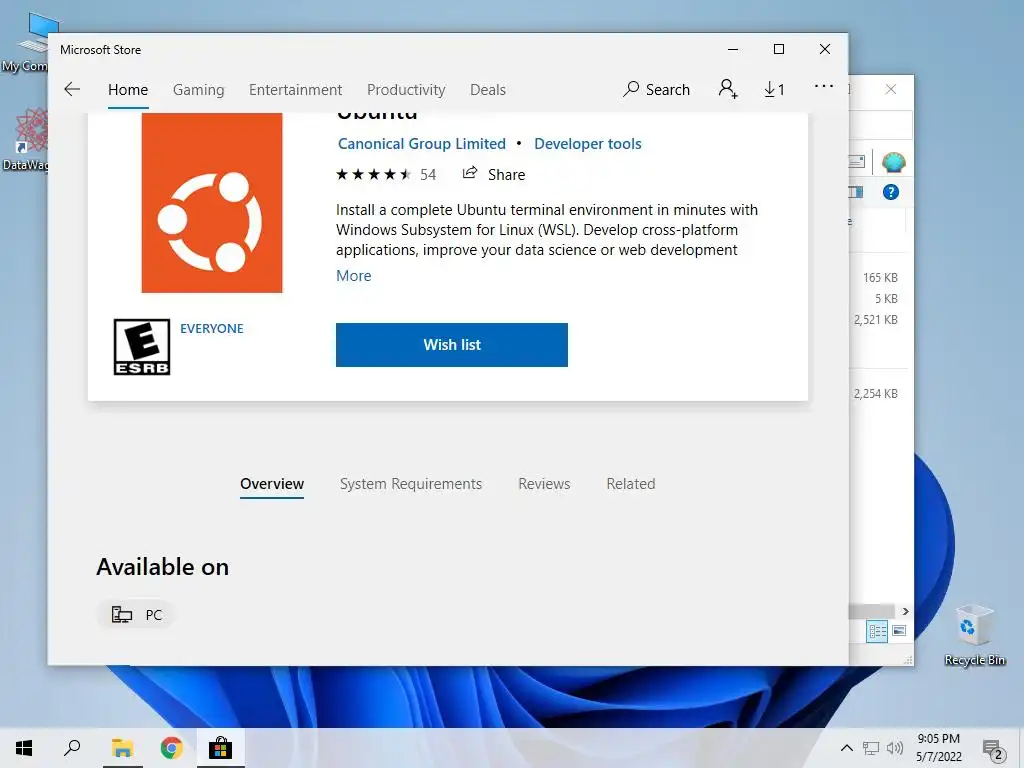Open the account sign-in person icon
This screenshot has width=1024, height=768.
pyautogui.click(x=728, y=89)
